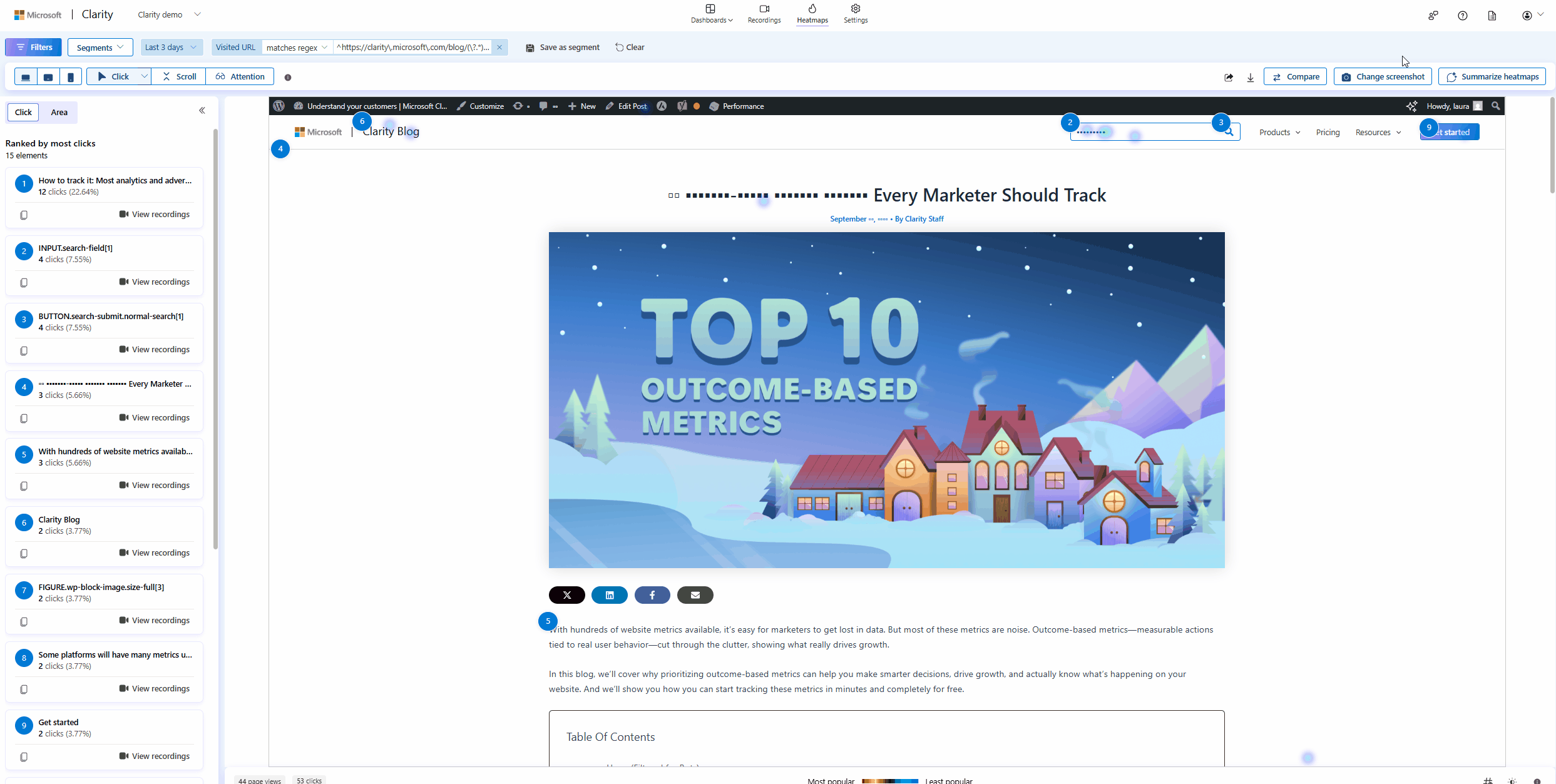Click Performance in WordPress admin bar

[x=737, y=106]
